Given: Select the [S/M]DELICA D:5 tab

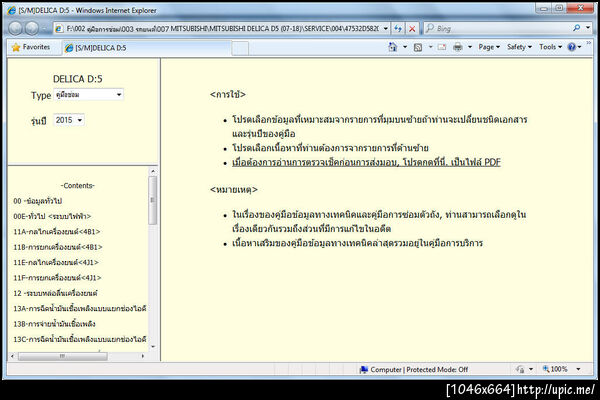Looking at the screenshot, I should point(147,48).
